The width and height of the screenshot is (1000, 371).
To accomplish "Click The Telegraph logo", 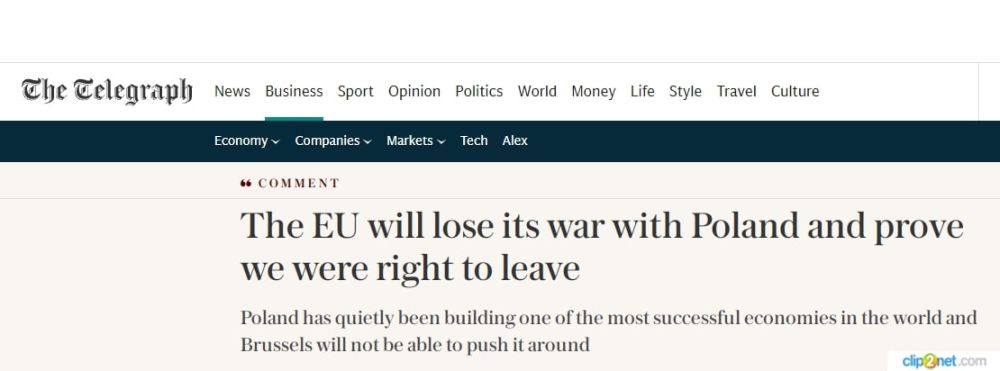I will click(x=107, y=91).
